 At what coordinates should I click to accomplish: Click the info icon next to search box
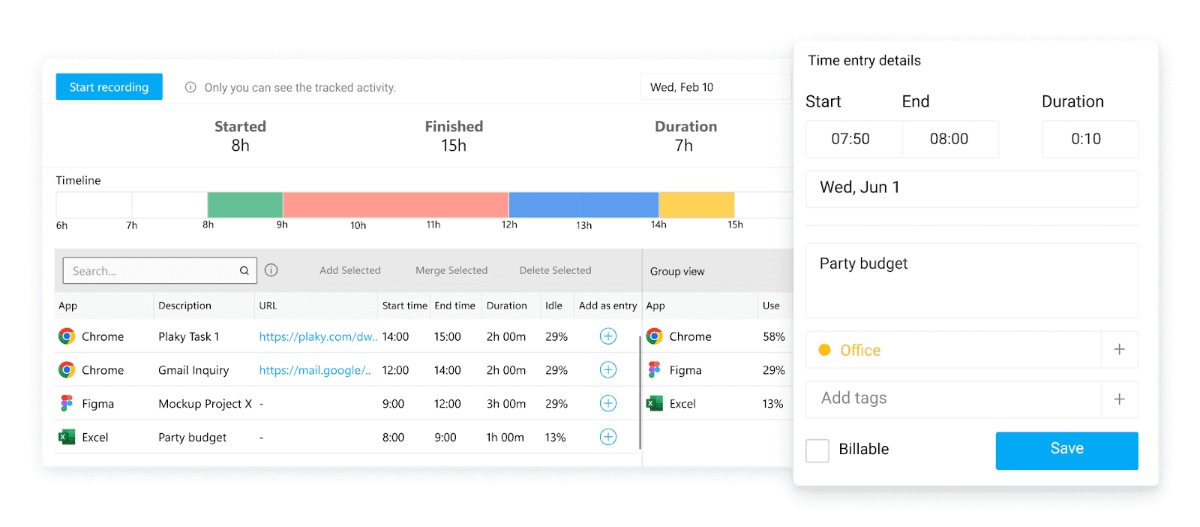point(271,270)
